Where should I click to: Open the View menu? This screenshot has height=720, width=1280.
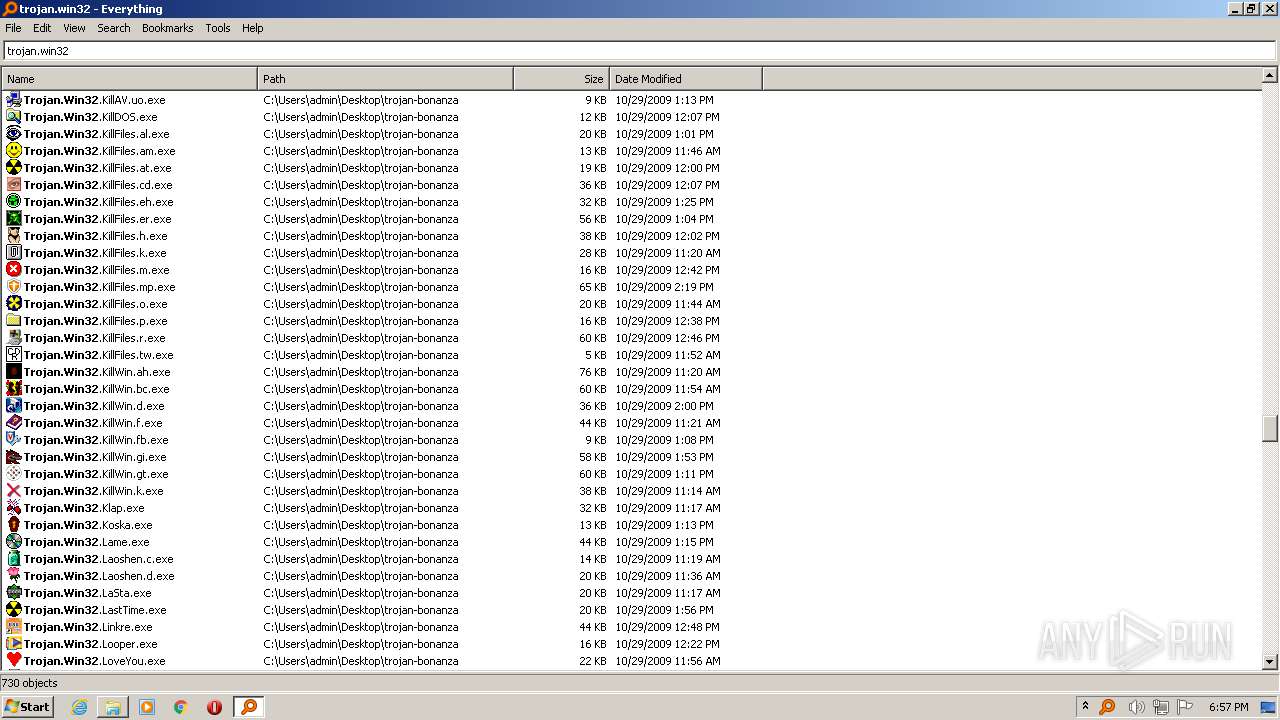tap(74, 28)
